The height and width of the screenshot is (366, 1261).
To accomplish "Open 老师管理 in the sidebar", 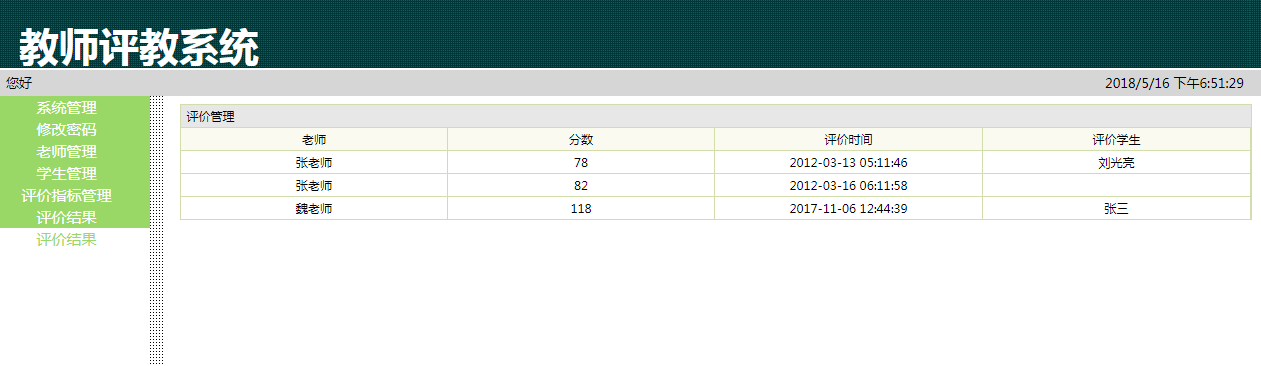I will click(66, 152).
